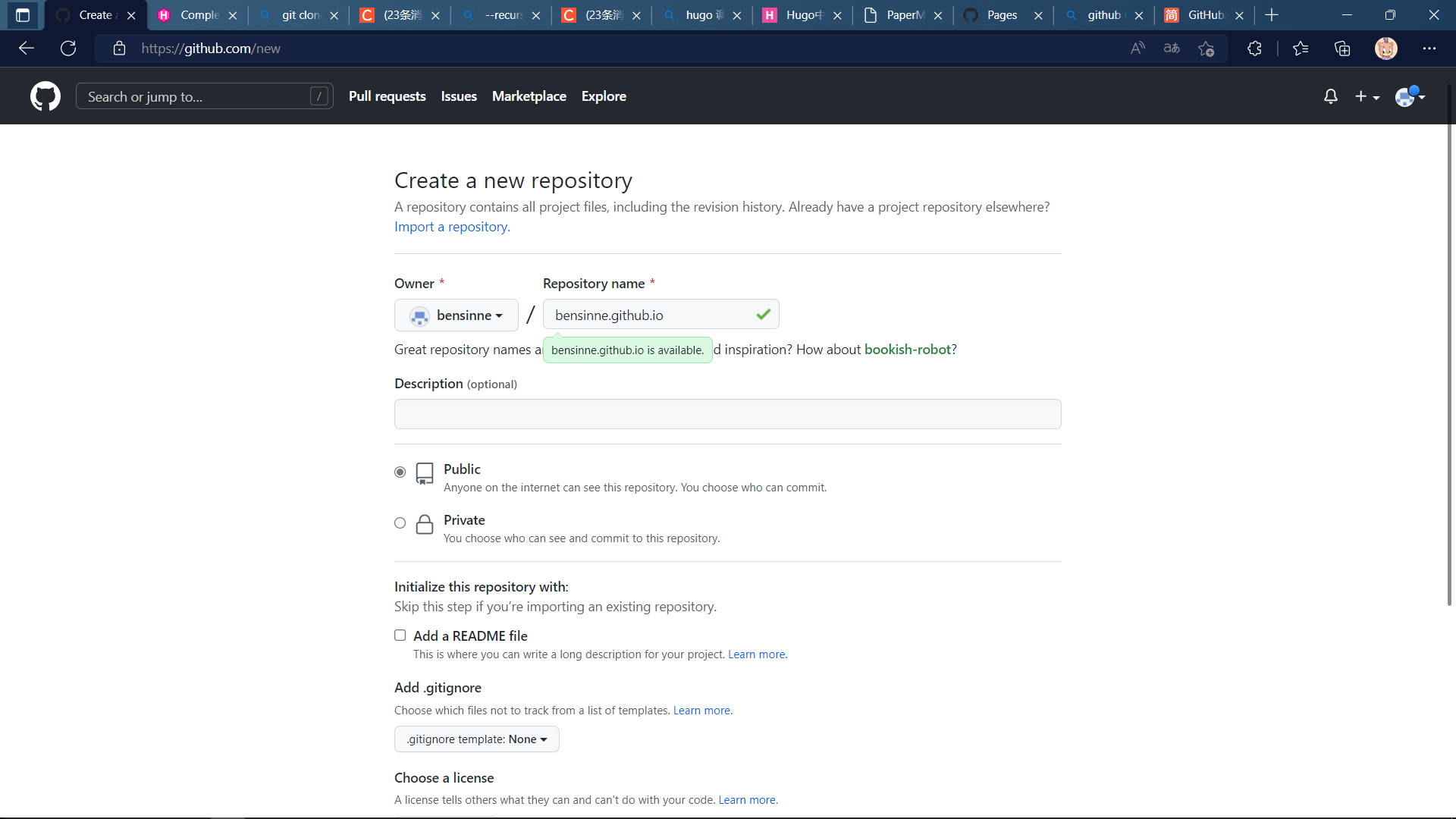Use the suggested bookish-robot name
1456x819 pixels.
point(908,350)
